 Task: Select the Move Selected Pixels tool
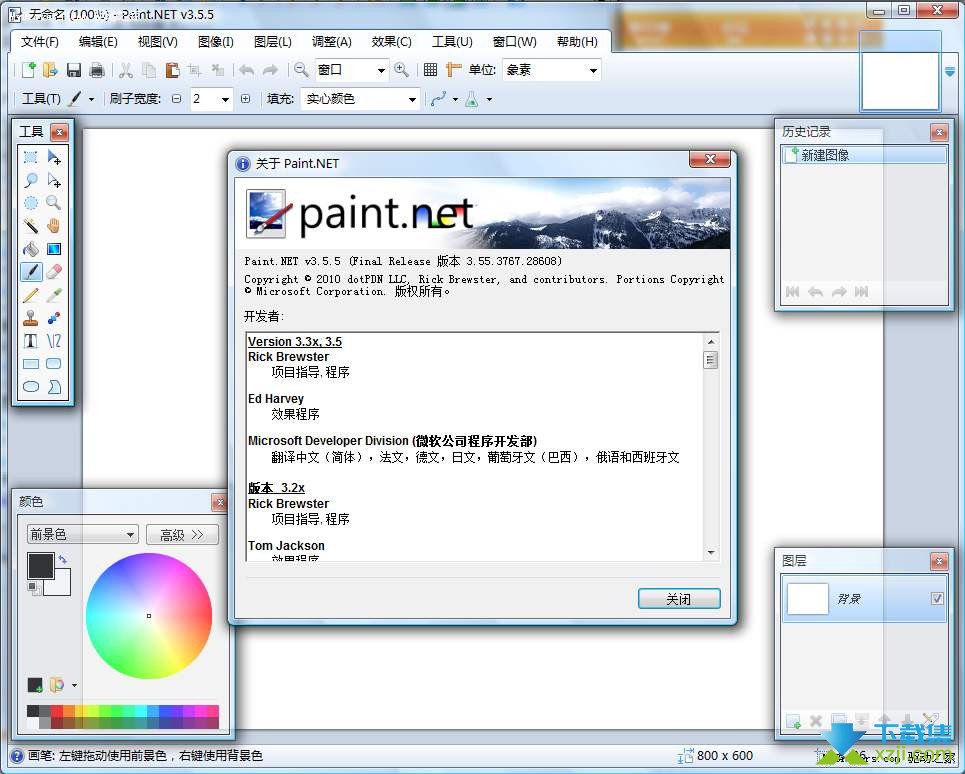coord(54,158)
